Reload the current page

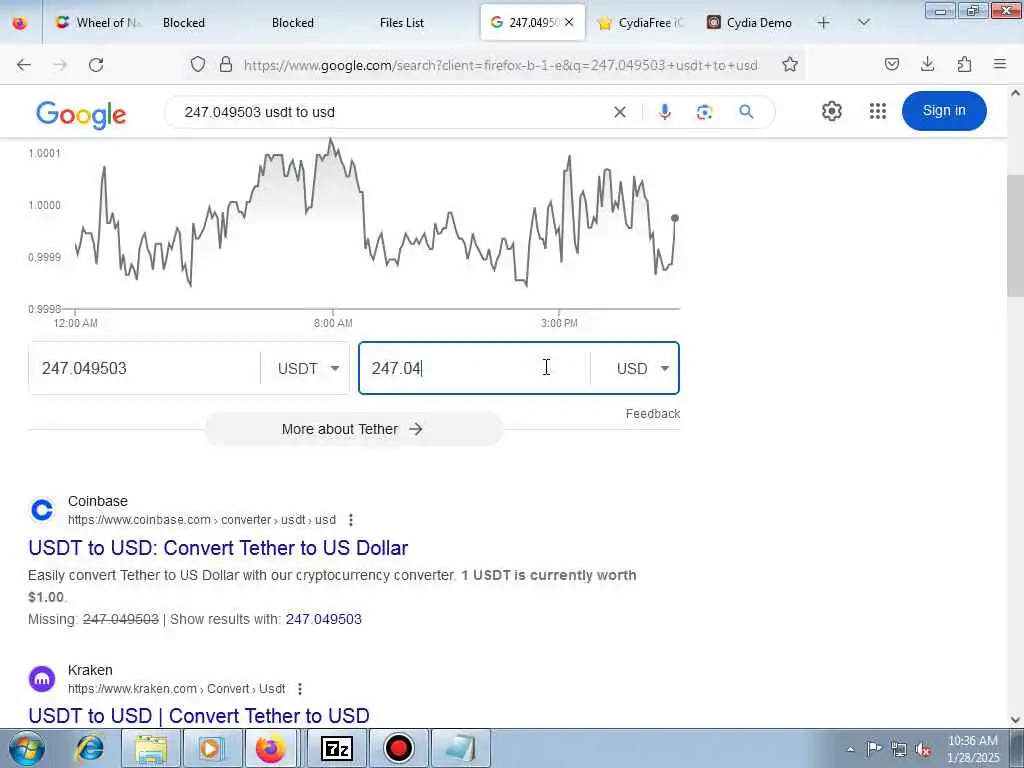point(96,65)
